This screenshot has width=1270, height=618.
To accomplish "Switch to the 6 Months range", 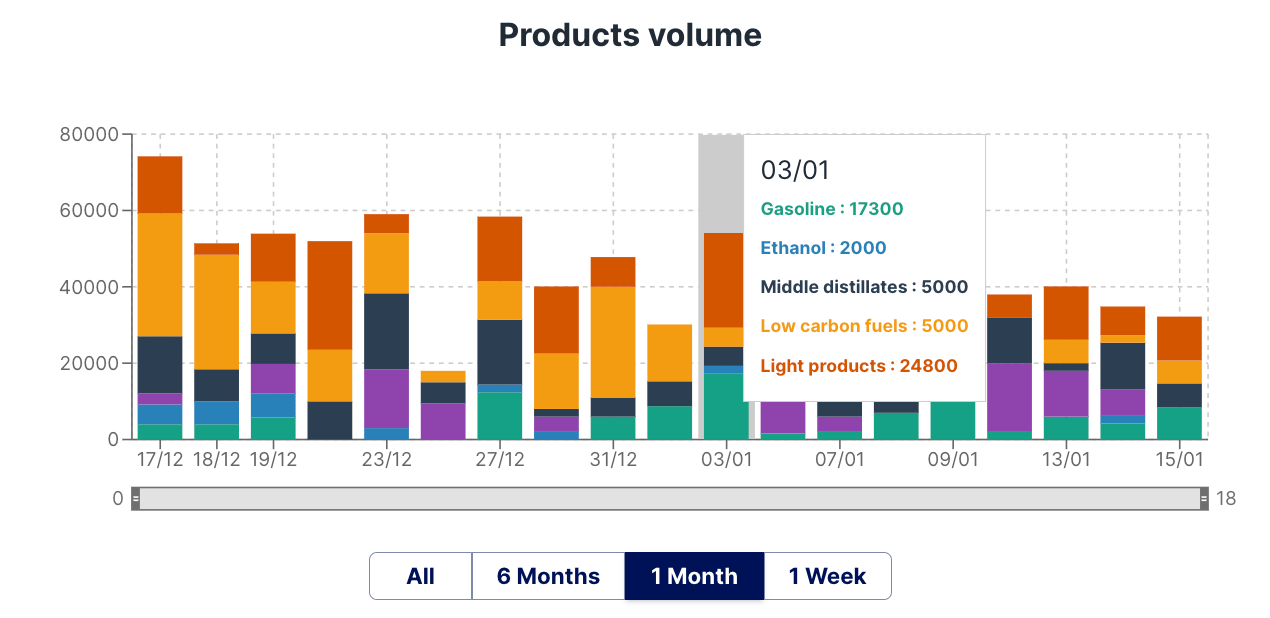I will (548, 576).
